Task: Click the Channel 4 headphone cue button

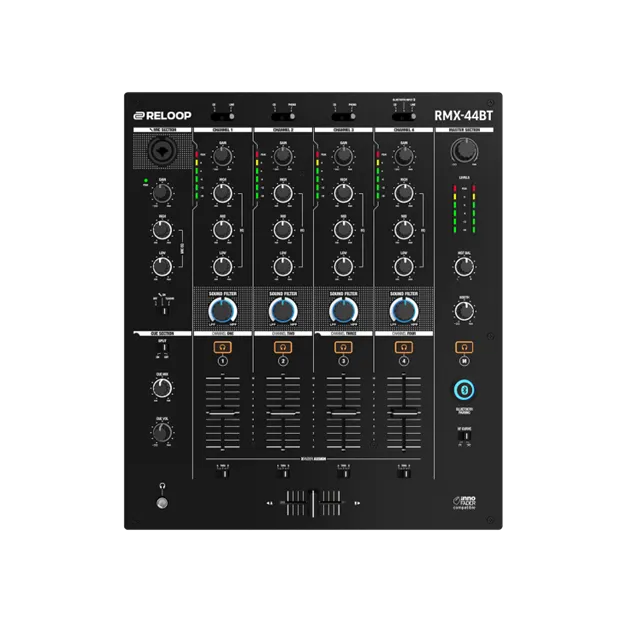Action: click(x=404, y=347)
